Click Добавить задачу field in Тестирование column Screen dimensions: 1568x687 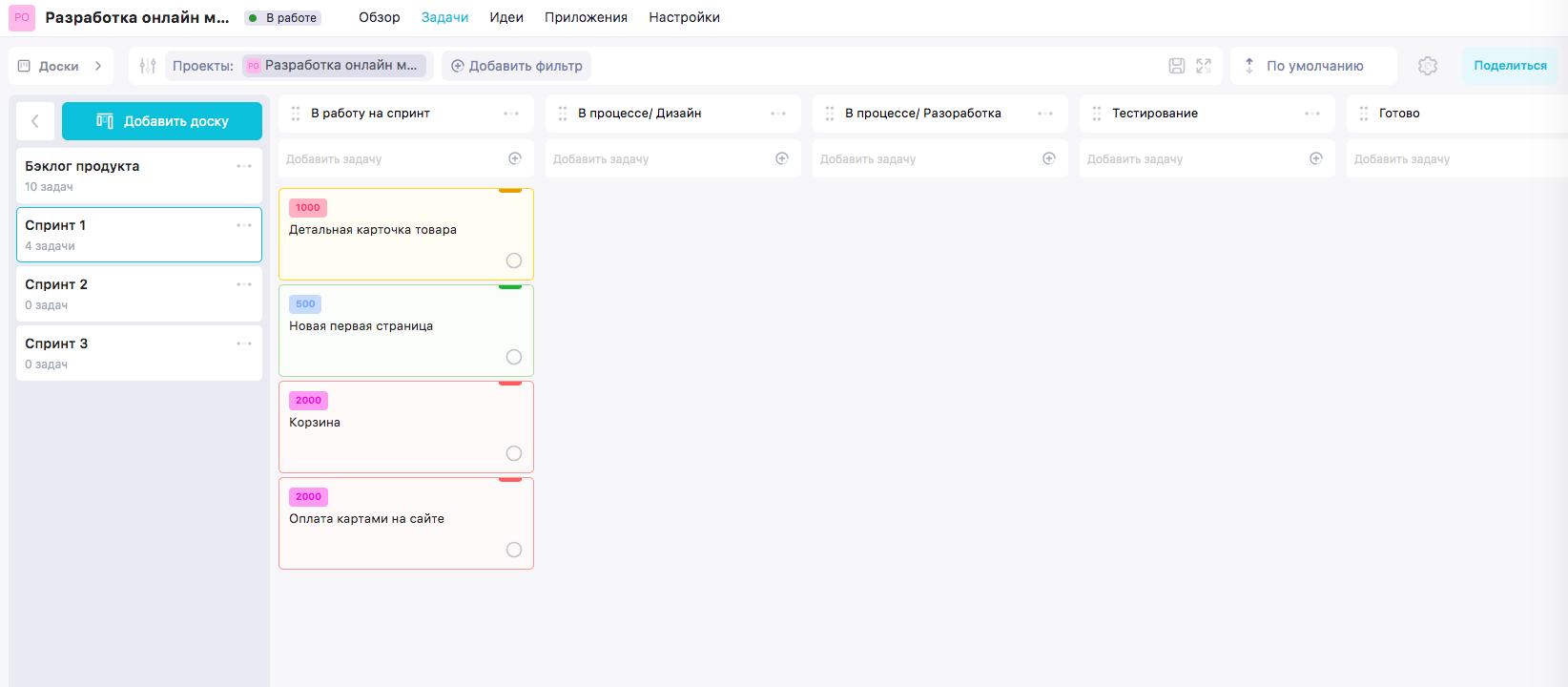pos(1207,158)
